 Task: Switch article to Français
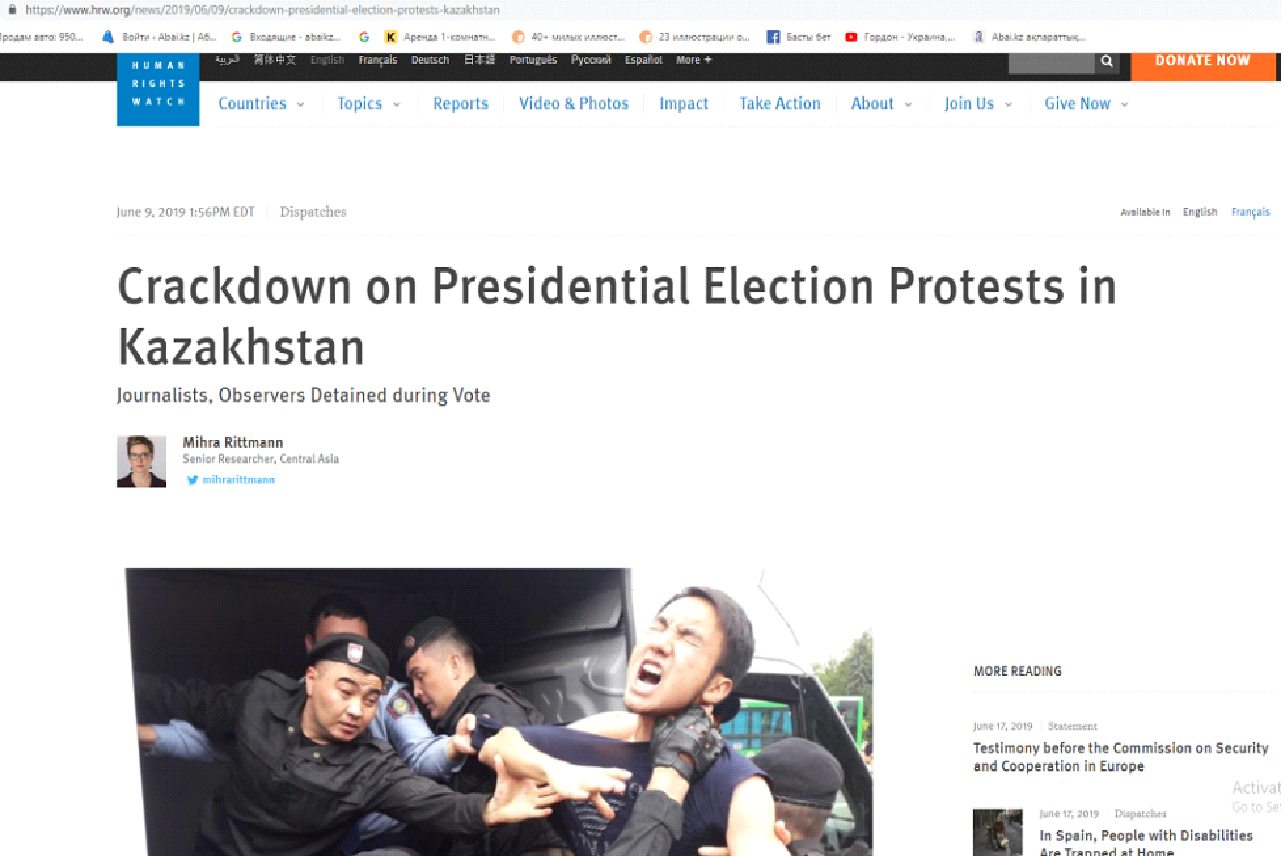1250,212
